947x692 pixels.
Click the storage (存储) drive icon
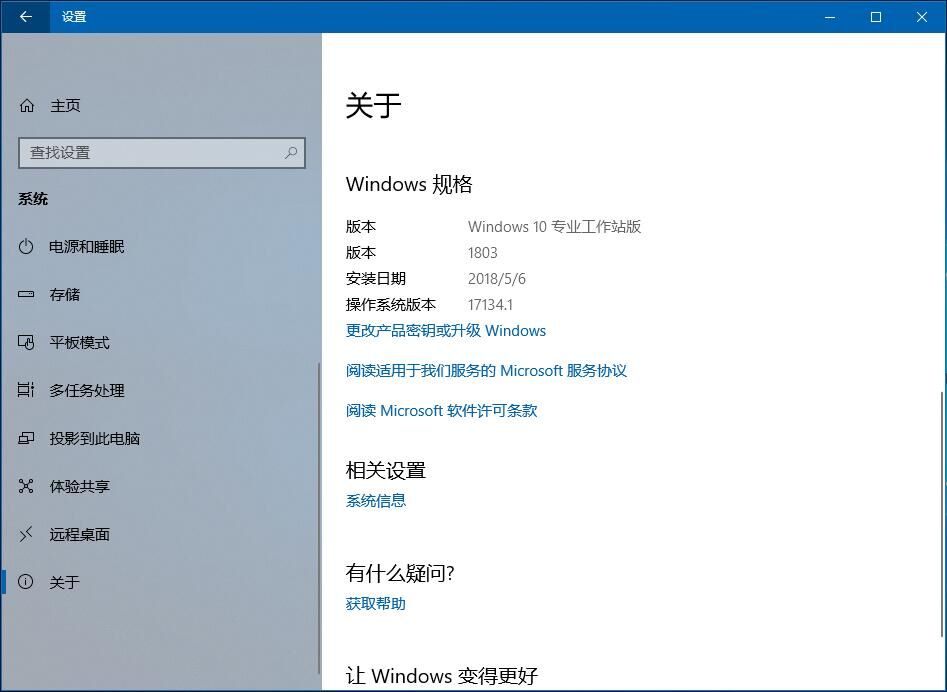pyautogui.click(x=27, y=295)
